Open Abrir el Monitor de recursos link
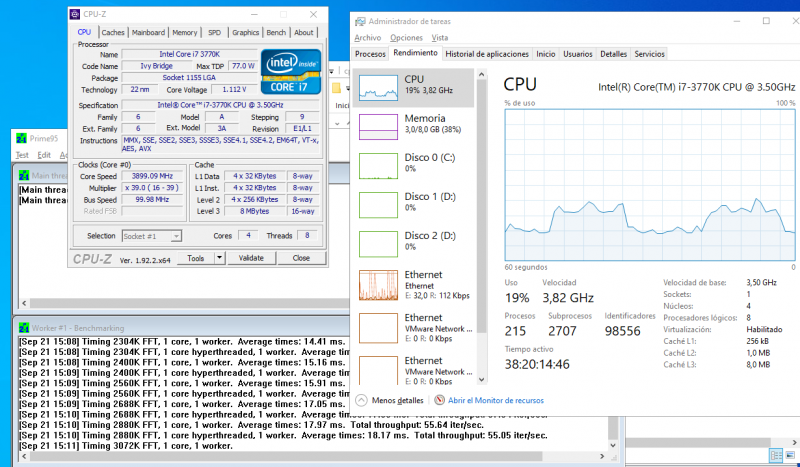Viewport: 800px width, 467px height. pyautogui.click(x=495, y=401)
